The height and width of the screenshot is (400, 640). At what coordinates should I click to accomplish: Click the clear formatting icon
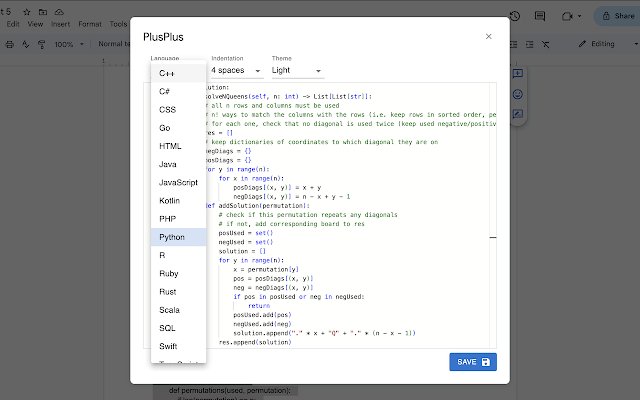[546, 44]
